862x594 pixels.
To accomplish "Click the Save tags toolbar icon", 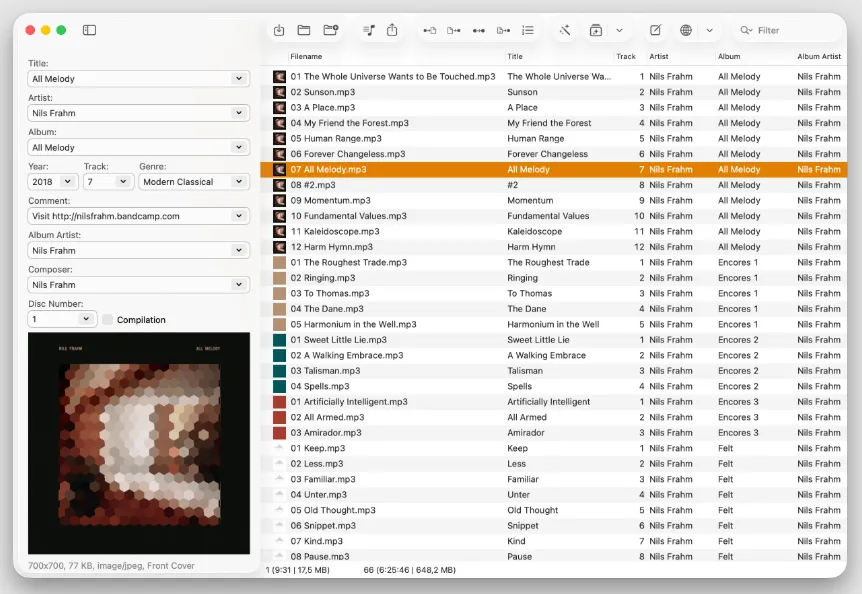I will 279,30.
